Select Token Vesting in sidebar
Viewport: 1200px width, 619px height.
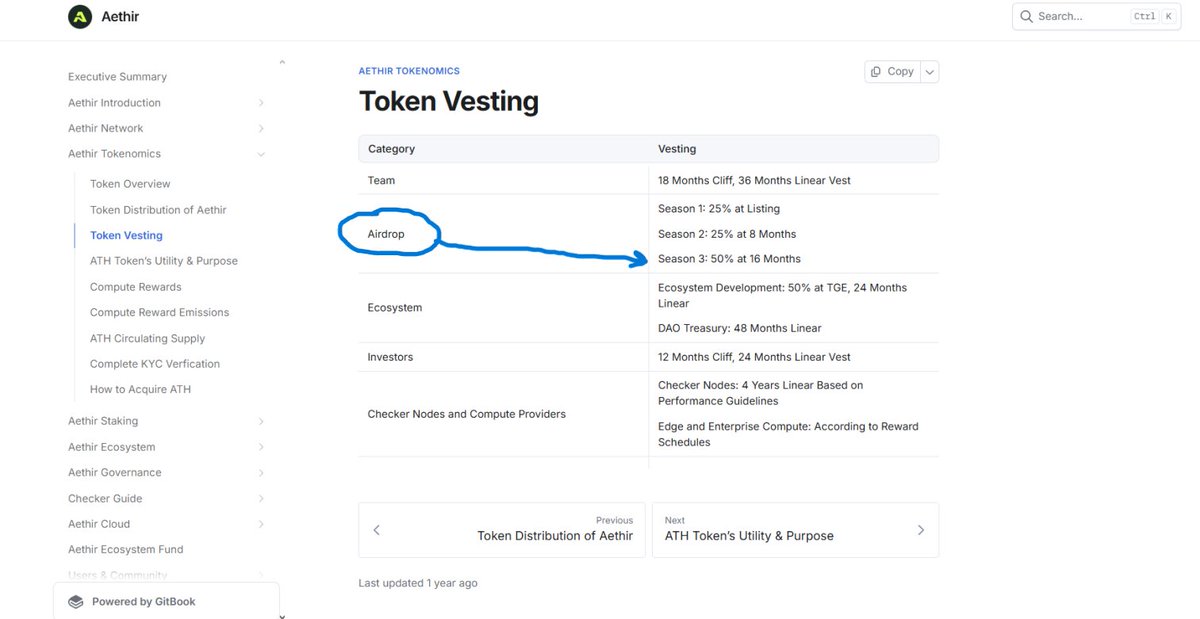click(126, 236)
